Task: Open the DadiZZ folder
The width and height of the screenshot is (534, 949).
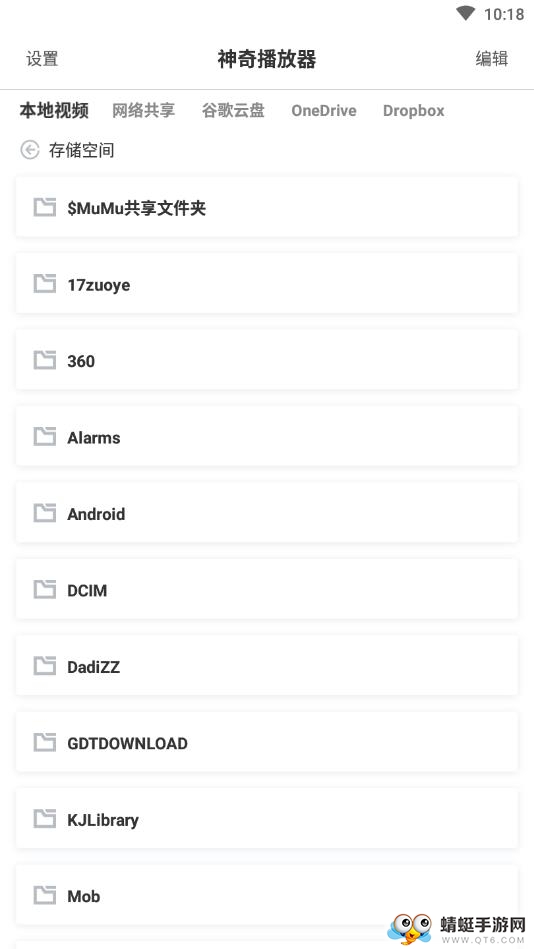Action: coord(267,666)
